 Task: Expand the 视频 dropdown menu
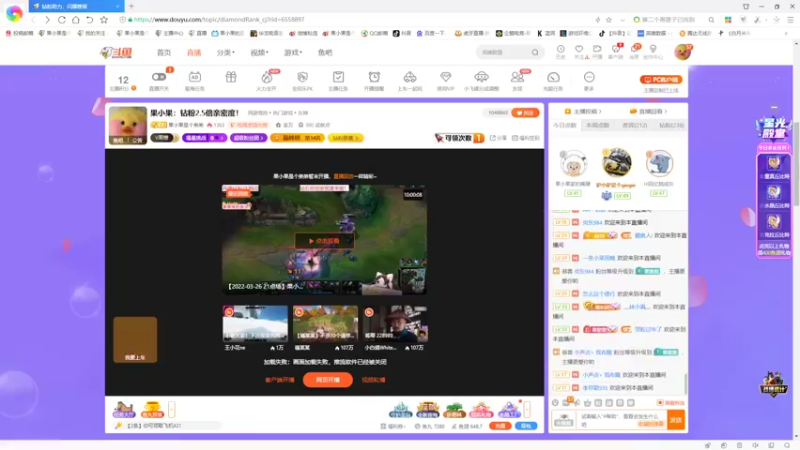pyautogui.click(x=259, y=53)
